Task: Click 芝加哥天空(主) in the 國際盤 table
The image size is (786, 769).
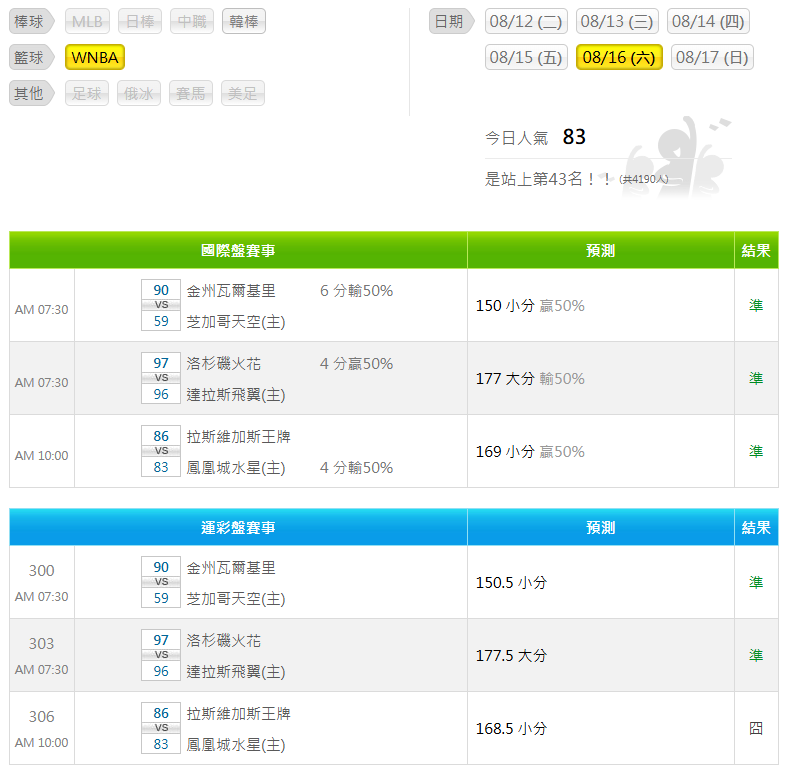Action: [236, 322]
